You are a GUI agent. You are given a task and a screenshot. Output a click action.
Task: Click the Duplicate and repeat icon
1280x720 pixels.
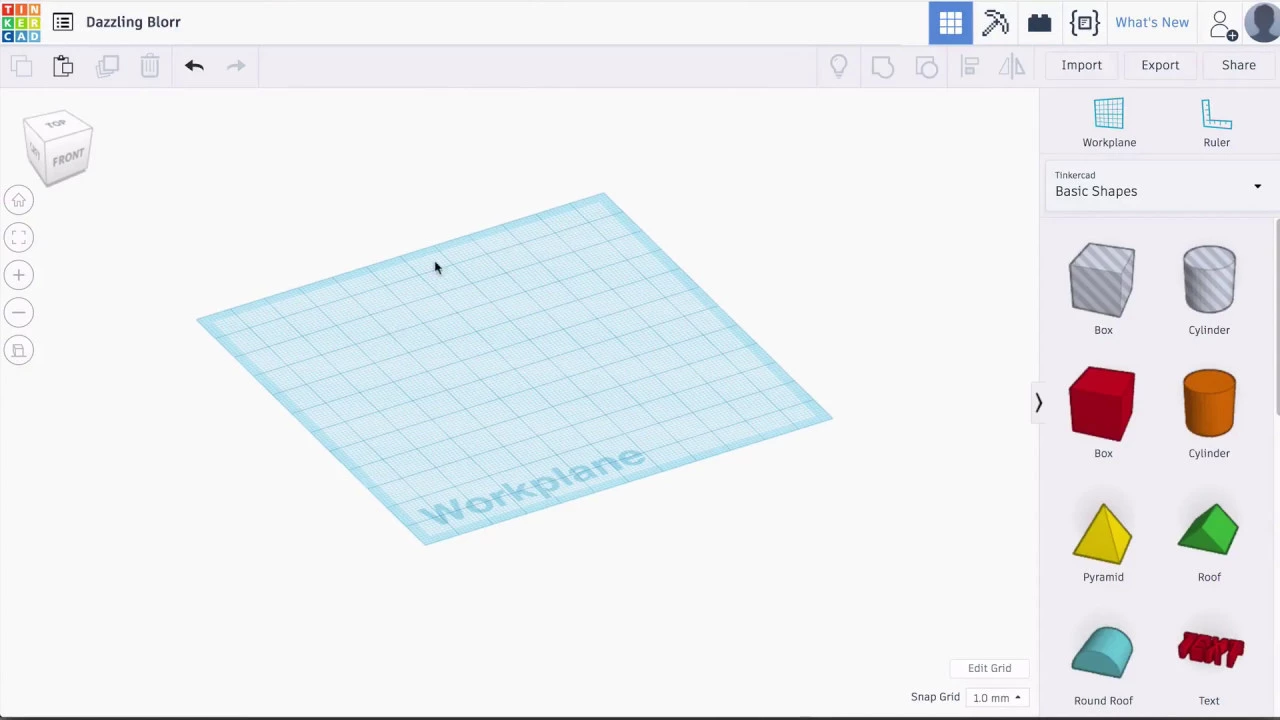107,66
